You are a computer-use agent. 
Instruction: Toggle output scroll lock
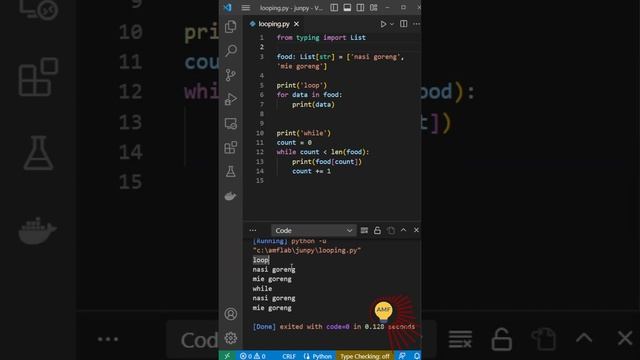(x=377, y=231)
